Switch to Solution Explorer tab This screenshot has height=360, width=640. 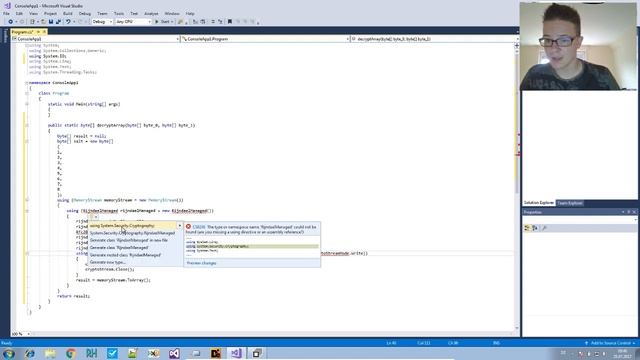click(539, 203)
